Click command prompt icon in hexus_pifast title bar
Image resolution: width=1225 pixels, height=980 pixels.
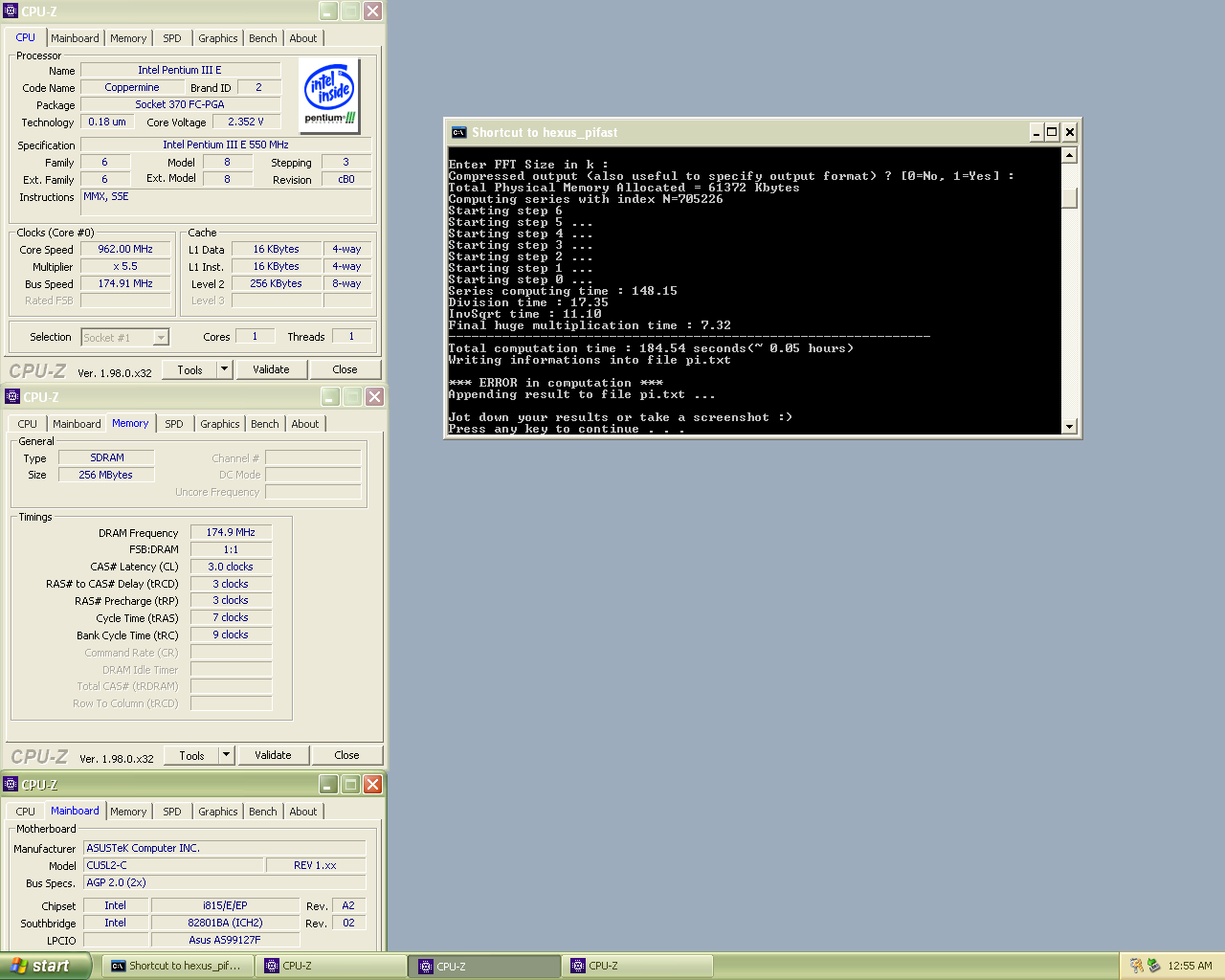point(459,132)
